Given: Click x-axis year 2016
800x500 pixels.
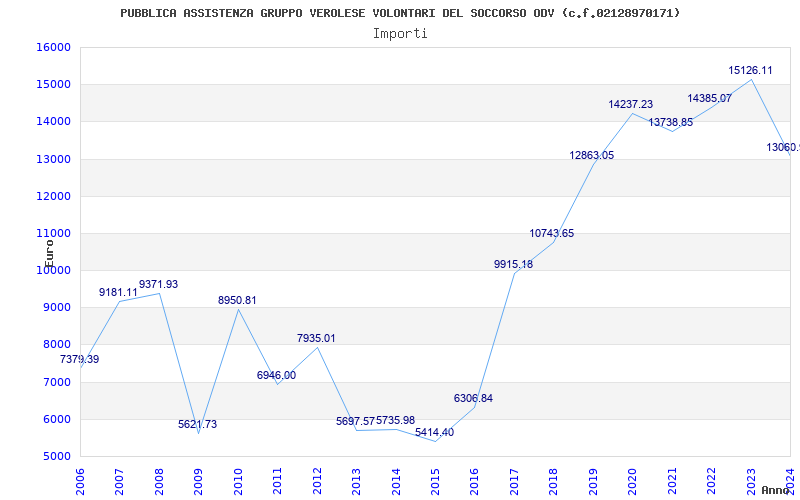Looking at the screenshot, I should click(474, 480).
